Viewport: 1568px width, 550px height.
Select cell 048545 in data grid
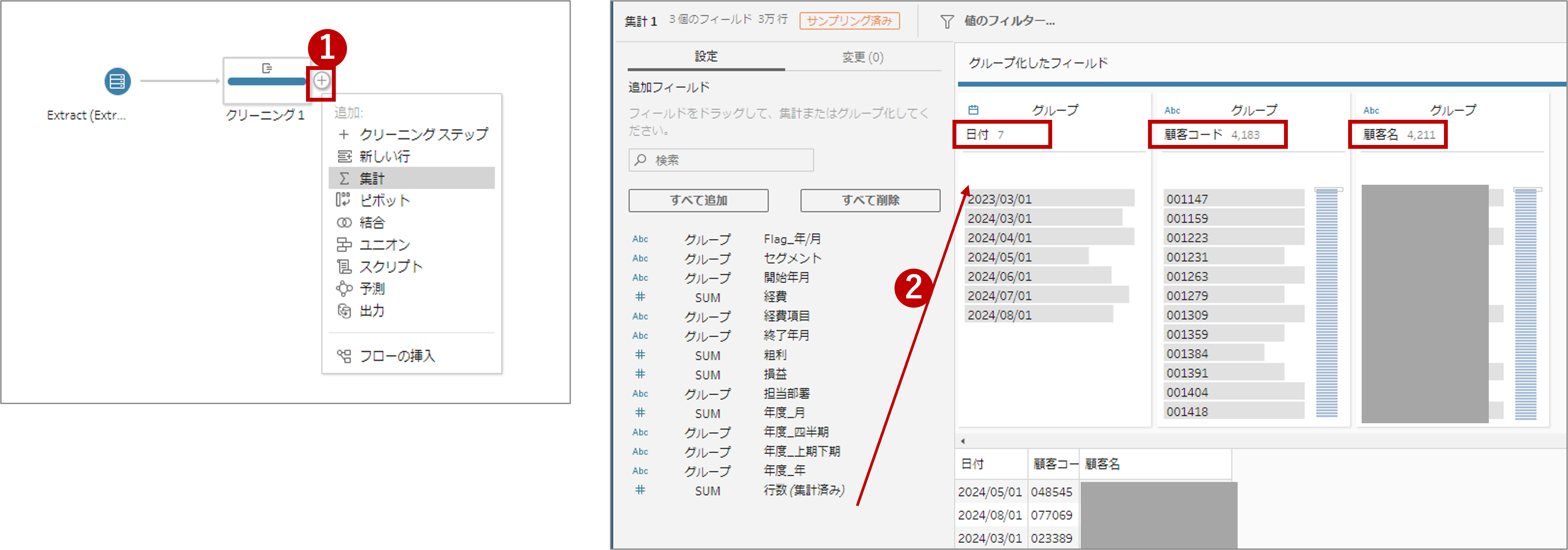pyautogui.click(x=1053, y=492)
